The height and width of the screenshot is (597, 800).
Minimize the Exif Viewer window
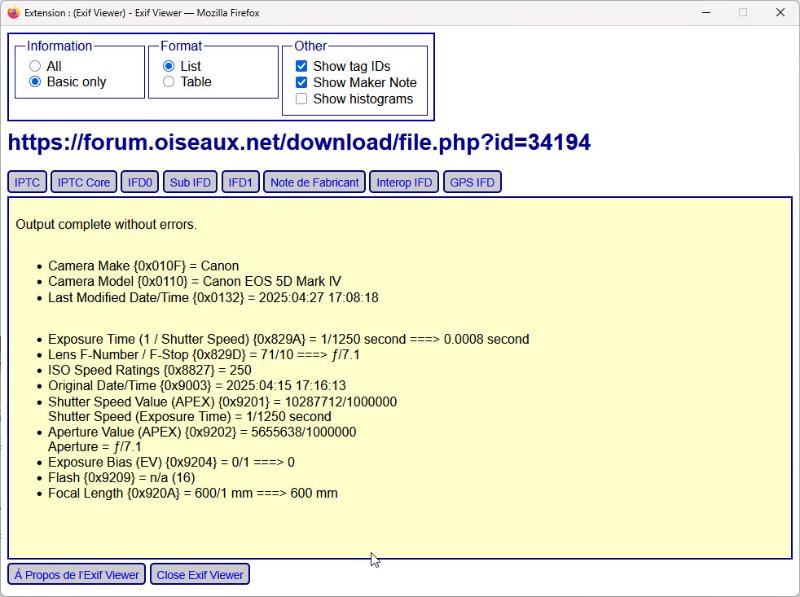click(x=696, y=12)
